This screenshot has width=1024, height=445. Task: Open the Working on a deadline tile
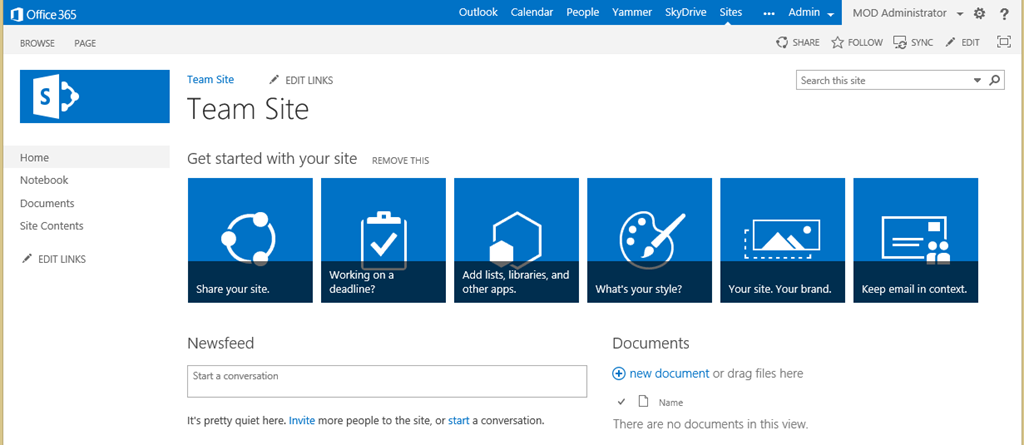383,240
